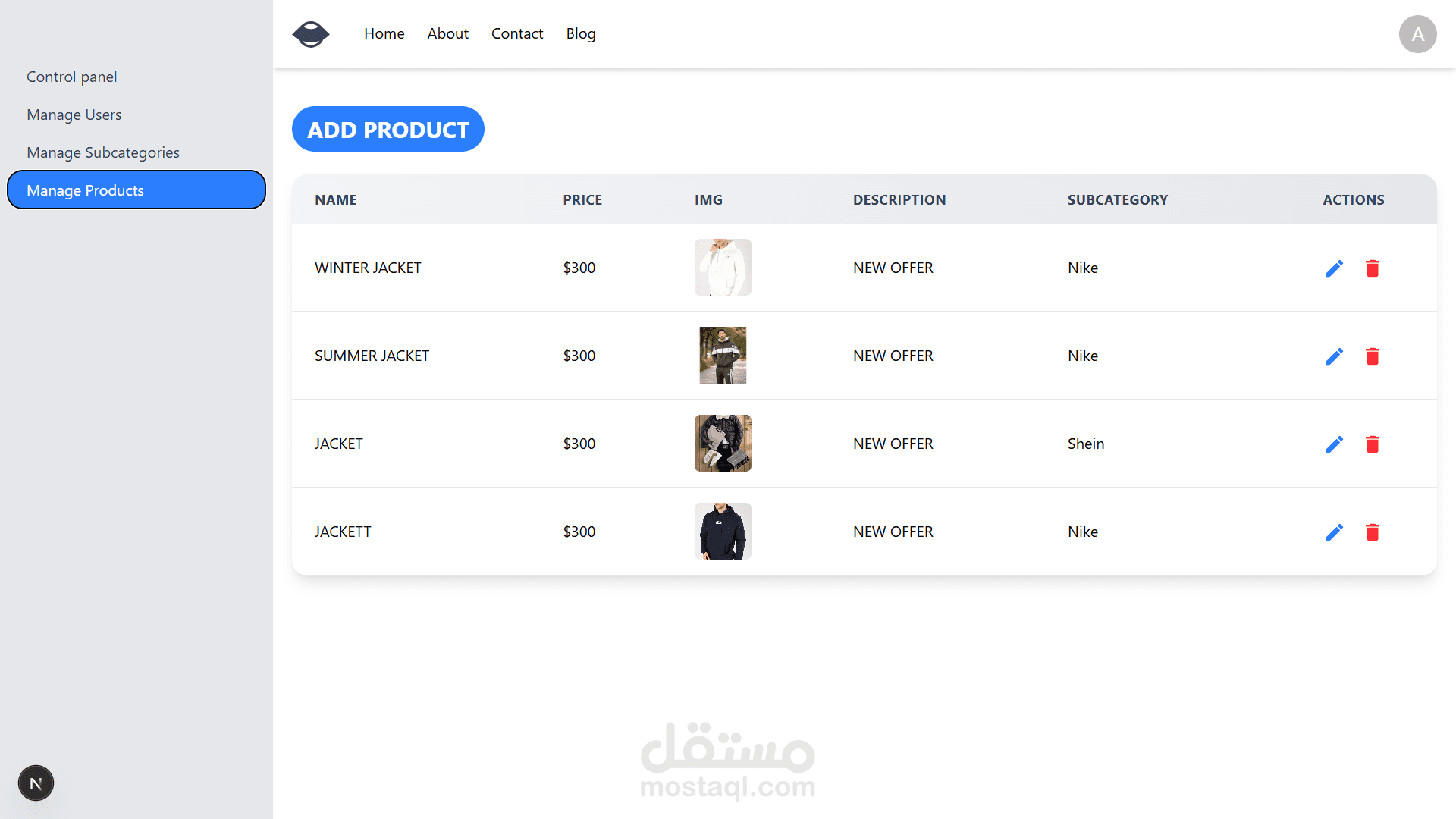Open Manage Subcategories section
Screen dimensions: 1456x819
coord(103,152)
